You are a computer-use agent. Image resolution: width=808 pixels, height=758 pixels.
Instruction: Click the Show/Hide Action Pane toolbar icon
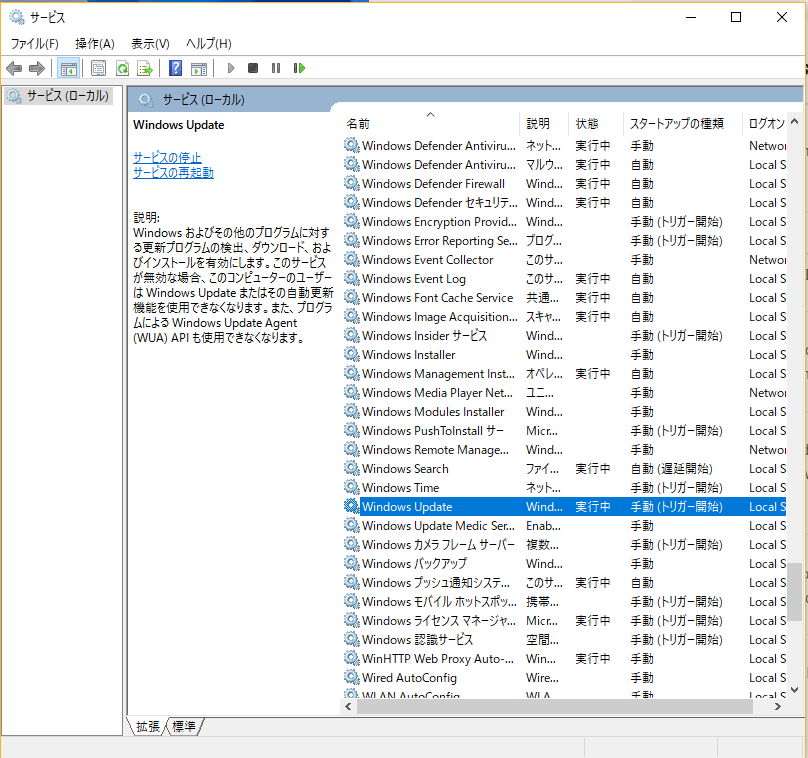(x=198, y=68)
